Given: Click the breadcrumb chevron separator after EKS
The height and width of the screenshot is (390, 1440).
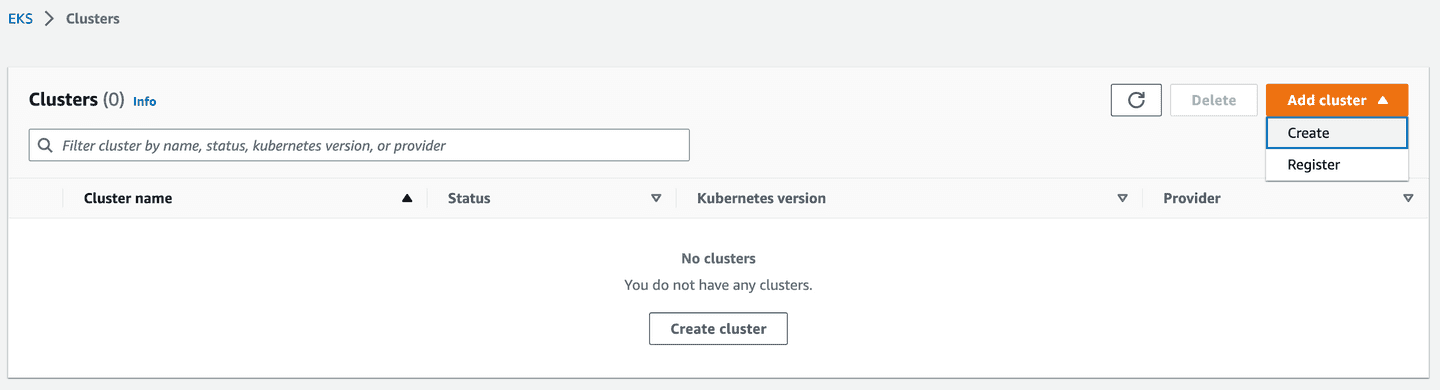Looking at the screenshot, I should coord(49,19).
